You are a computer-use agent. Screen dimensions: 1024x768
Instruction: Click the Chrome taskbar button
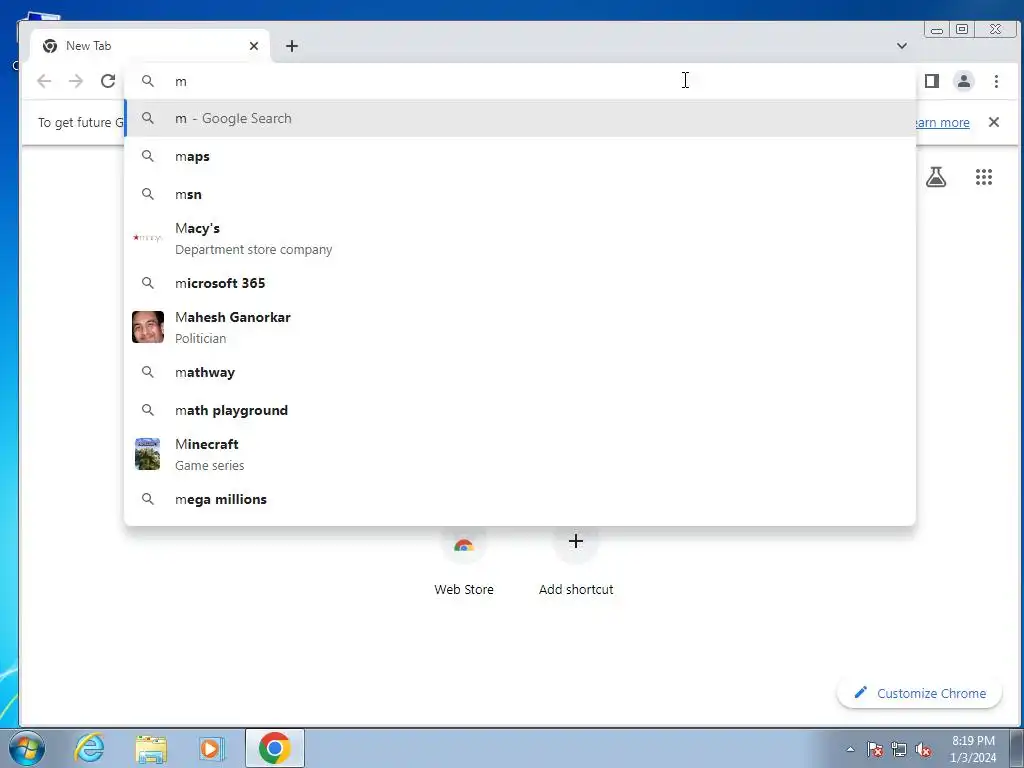click(x=275, y=748)
